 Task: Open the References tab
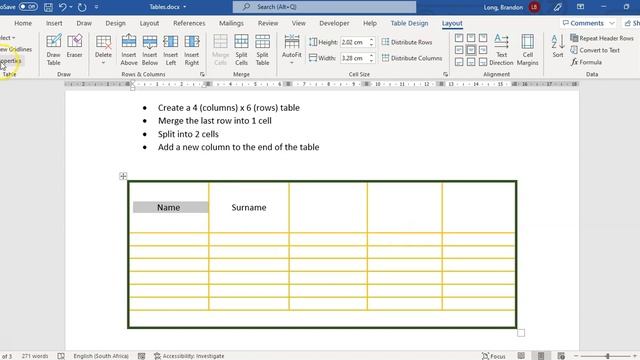tap(189, 23)
